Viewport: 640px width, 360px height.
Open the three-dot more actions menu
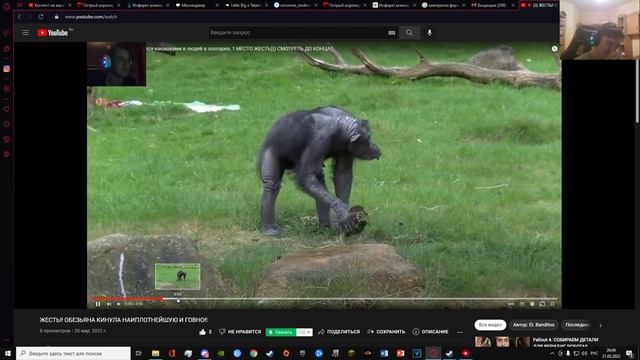(x=460, y=332)
